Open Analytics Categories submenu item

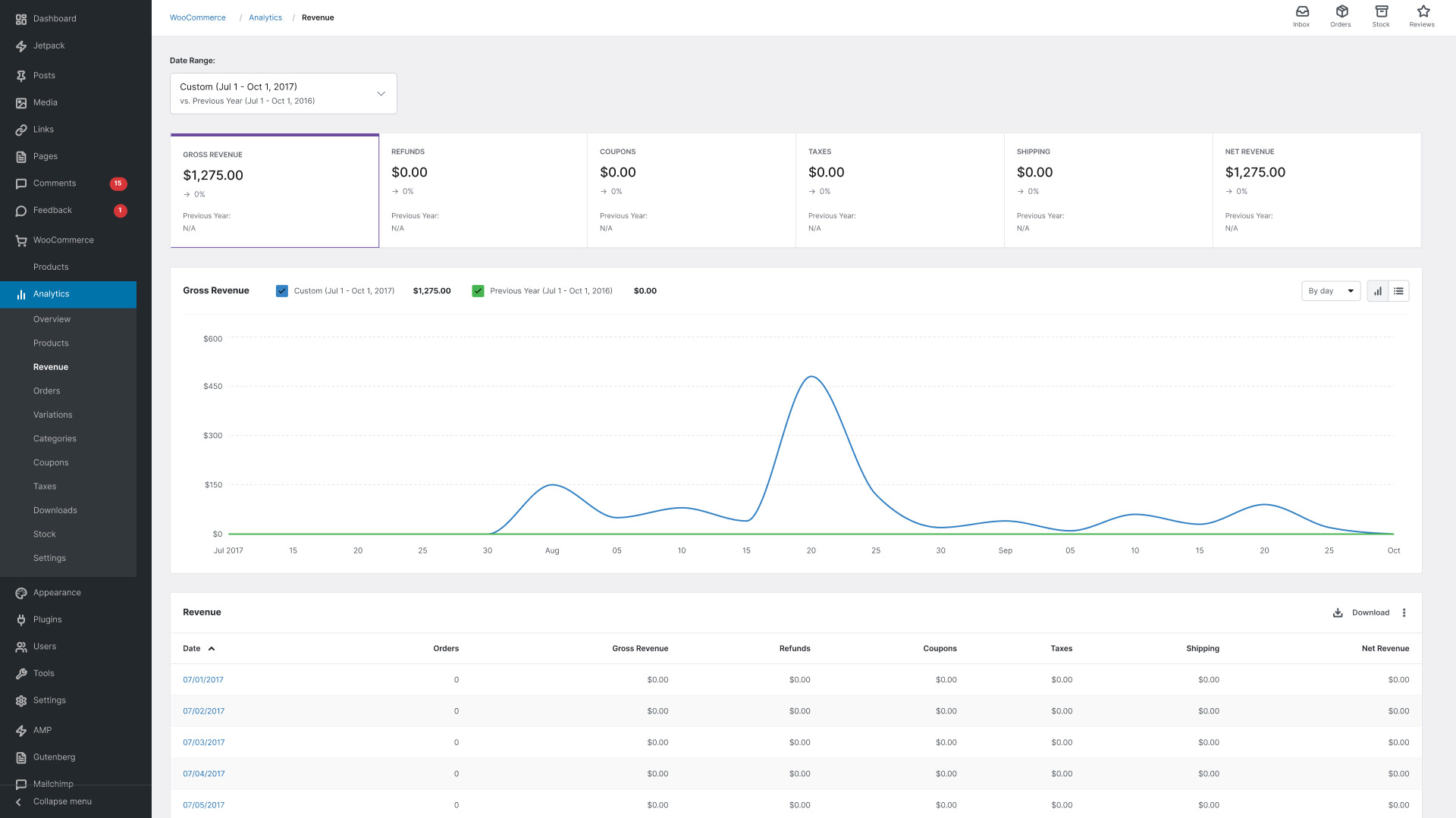point(55,439)
